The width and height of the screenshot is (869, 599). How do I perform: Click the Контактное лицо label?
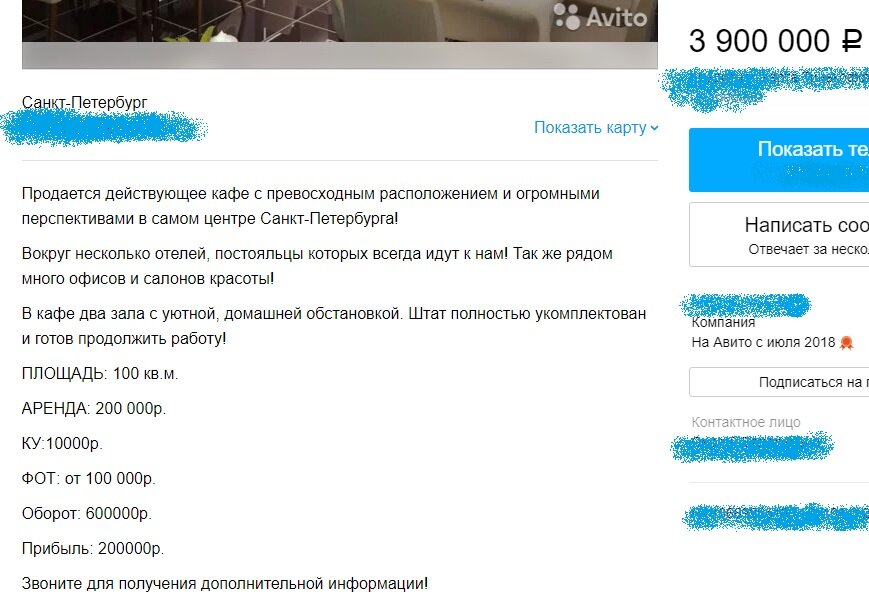point(746,422)
